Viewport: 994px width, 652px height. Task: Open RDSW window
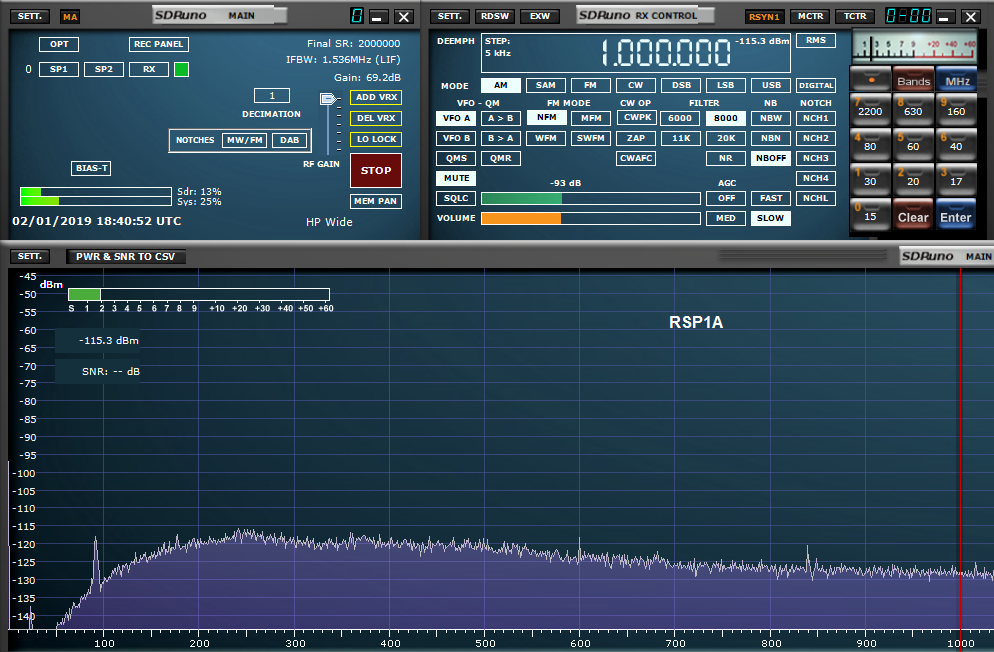pyautogui.click(x=495, y=16)
